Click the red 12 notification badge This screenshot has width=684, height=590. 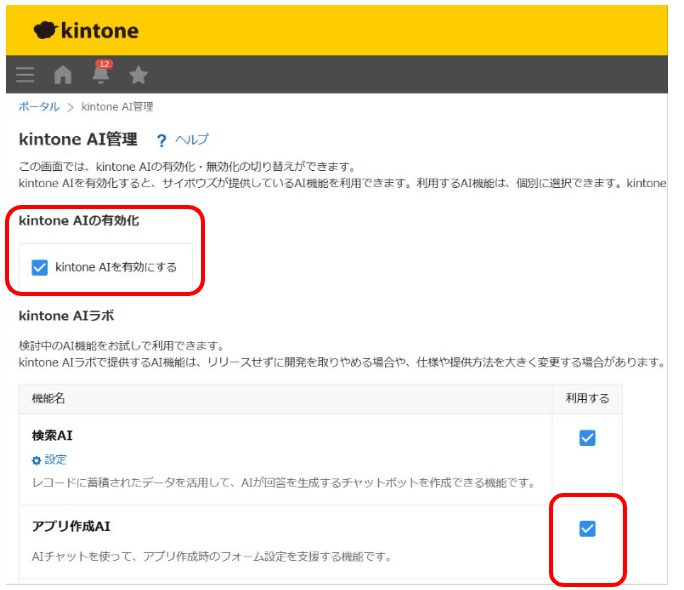104,64
